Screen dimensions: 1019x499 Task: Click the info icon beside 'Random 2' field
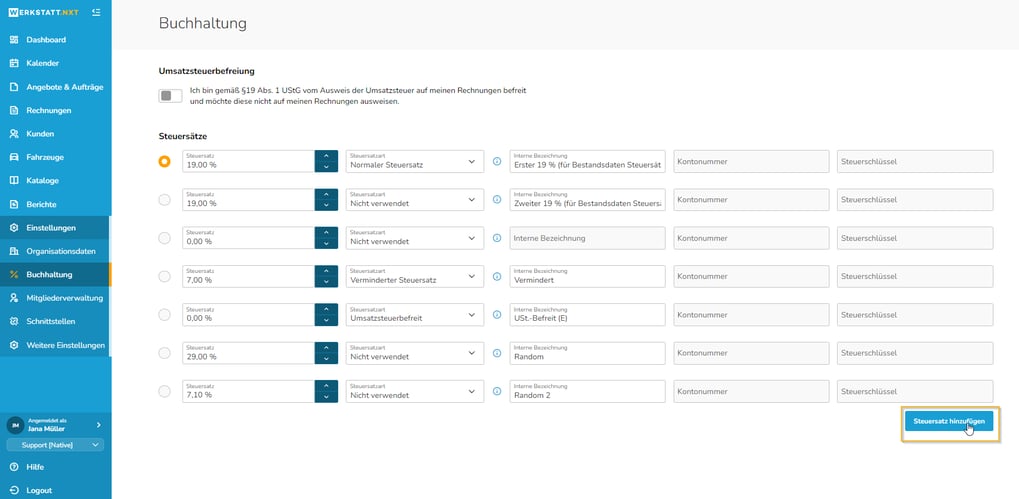[497, 391]
